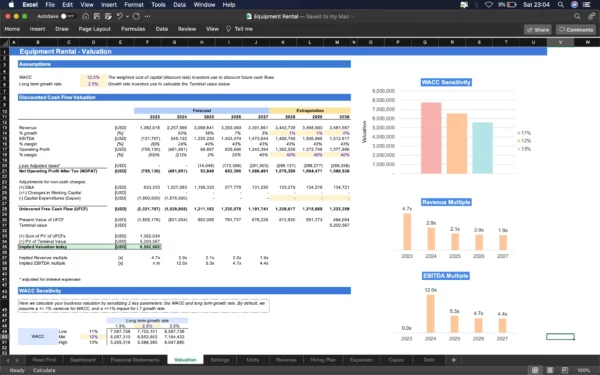Click the Redo icon
The height and width of the screenshot is (375, 600).
coord(137,16)
